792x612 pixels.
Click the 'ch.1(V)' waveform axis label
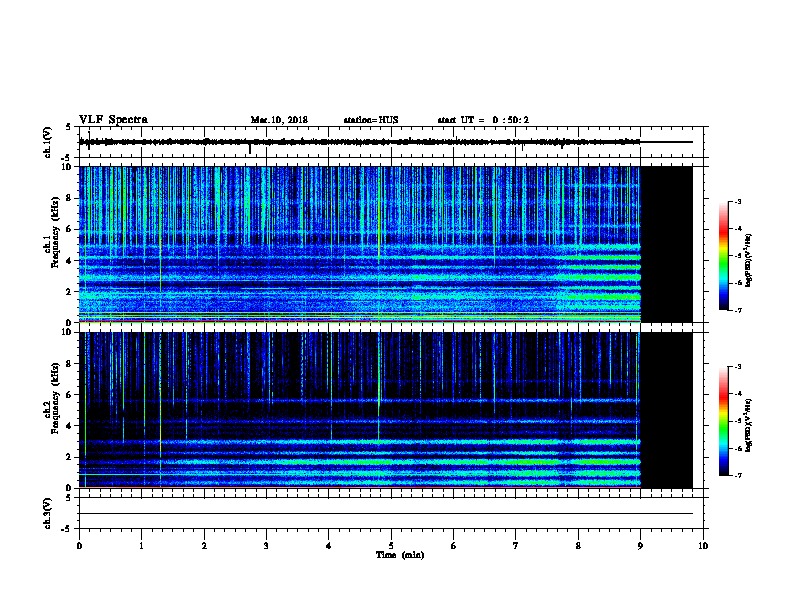pos(47,142)
